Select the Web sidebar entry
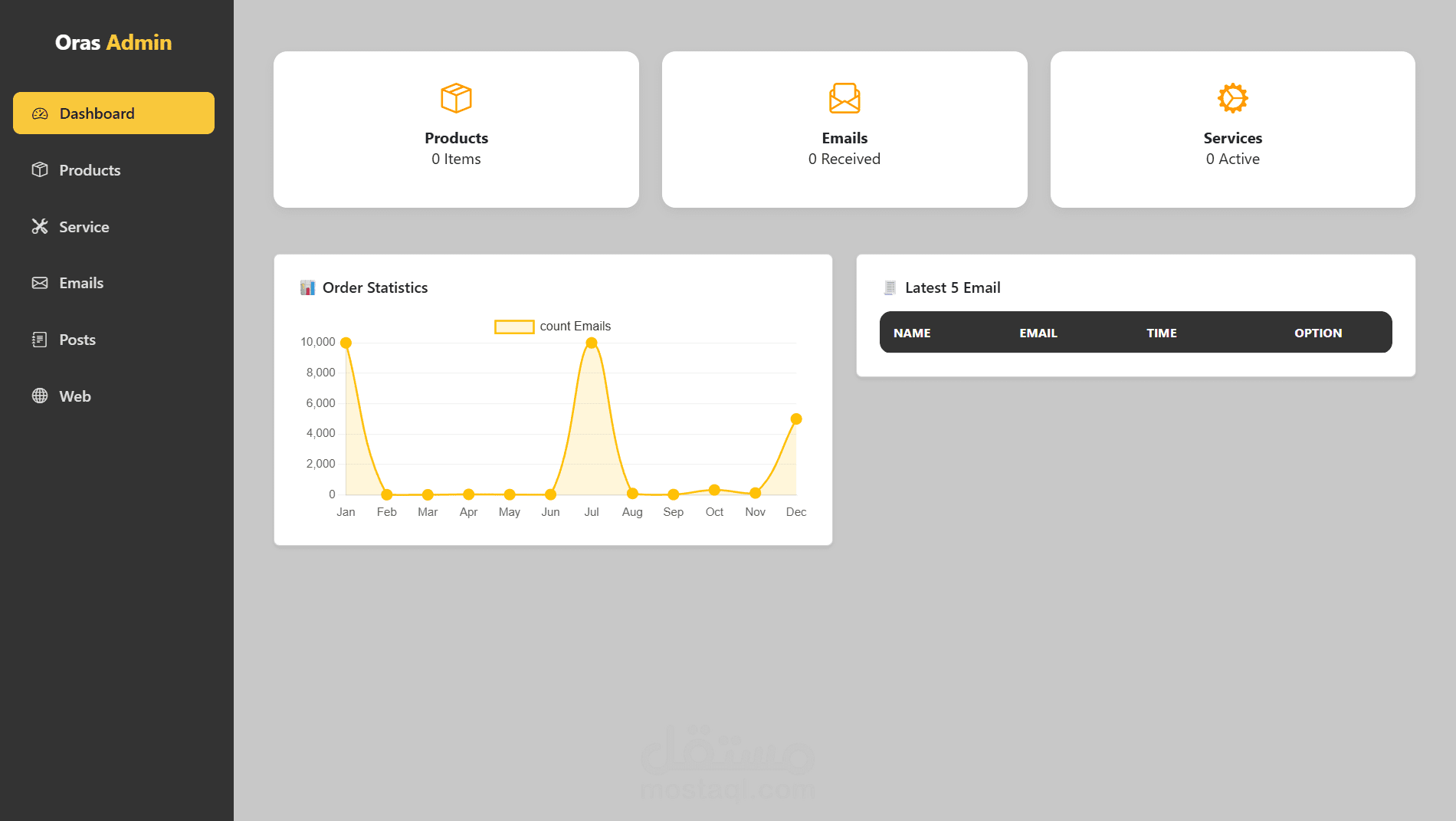 pyautogui.click(x=113, y=396)
